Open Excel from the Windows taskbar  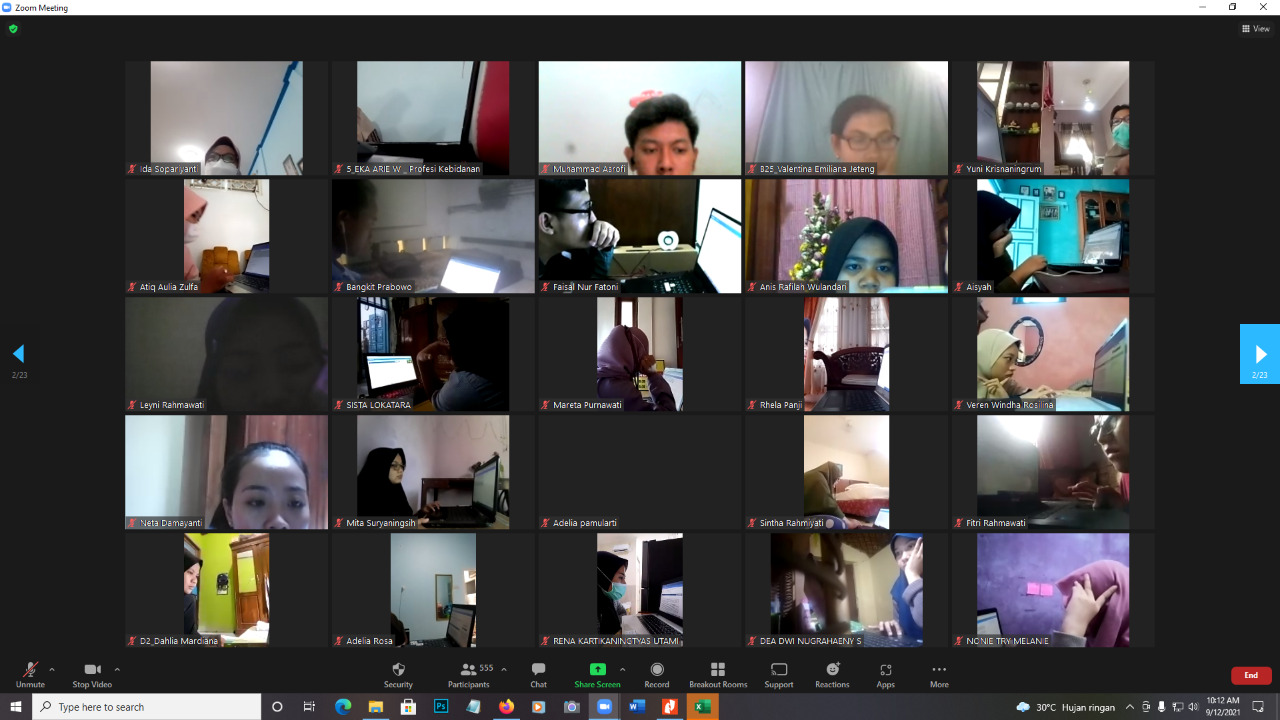tap(702, 707)
